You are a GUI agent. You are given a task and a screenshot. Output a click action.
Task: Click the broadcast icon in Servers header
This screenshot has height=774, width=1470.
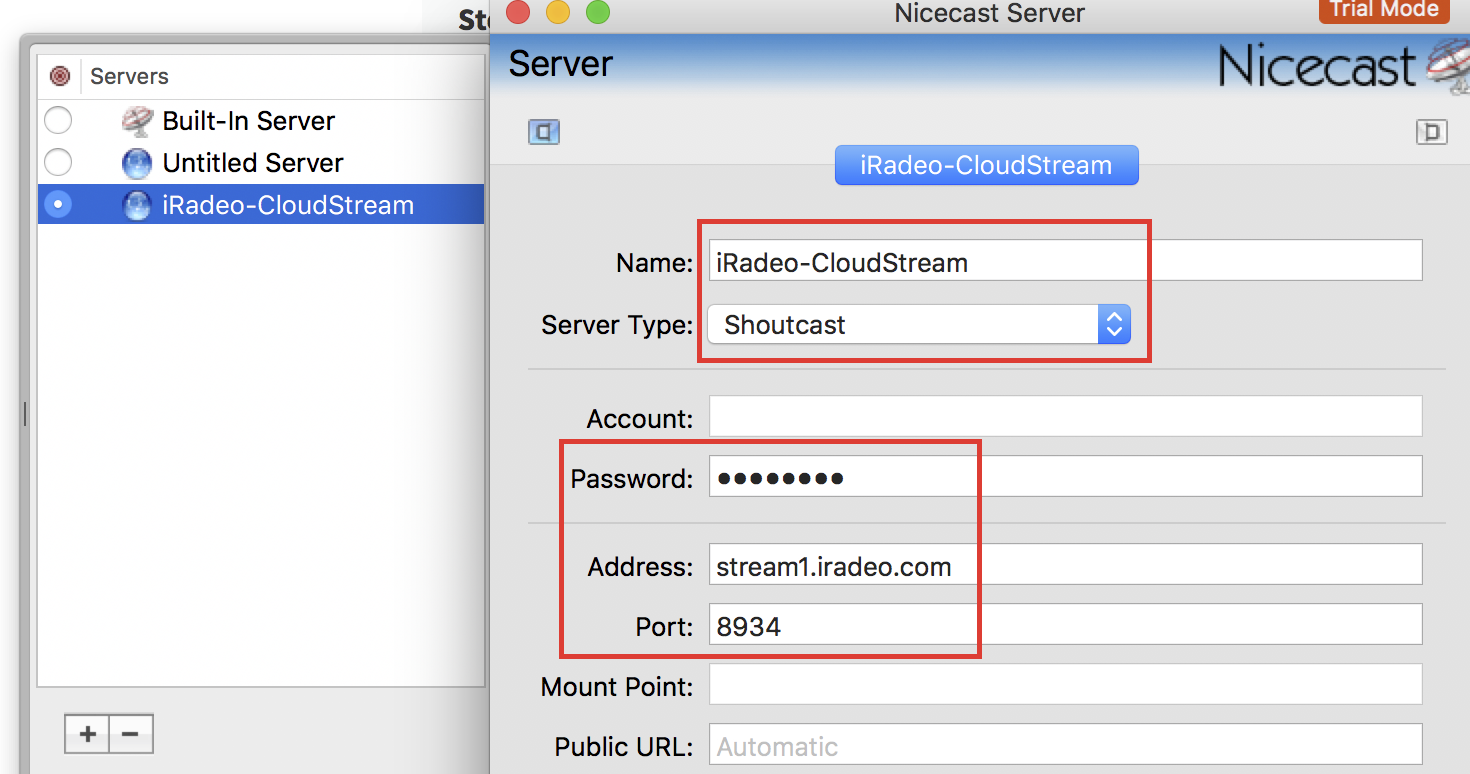(60, 76)
